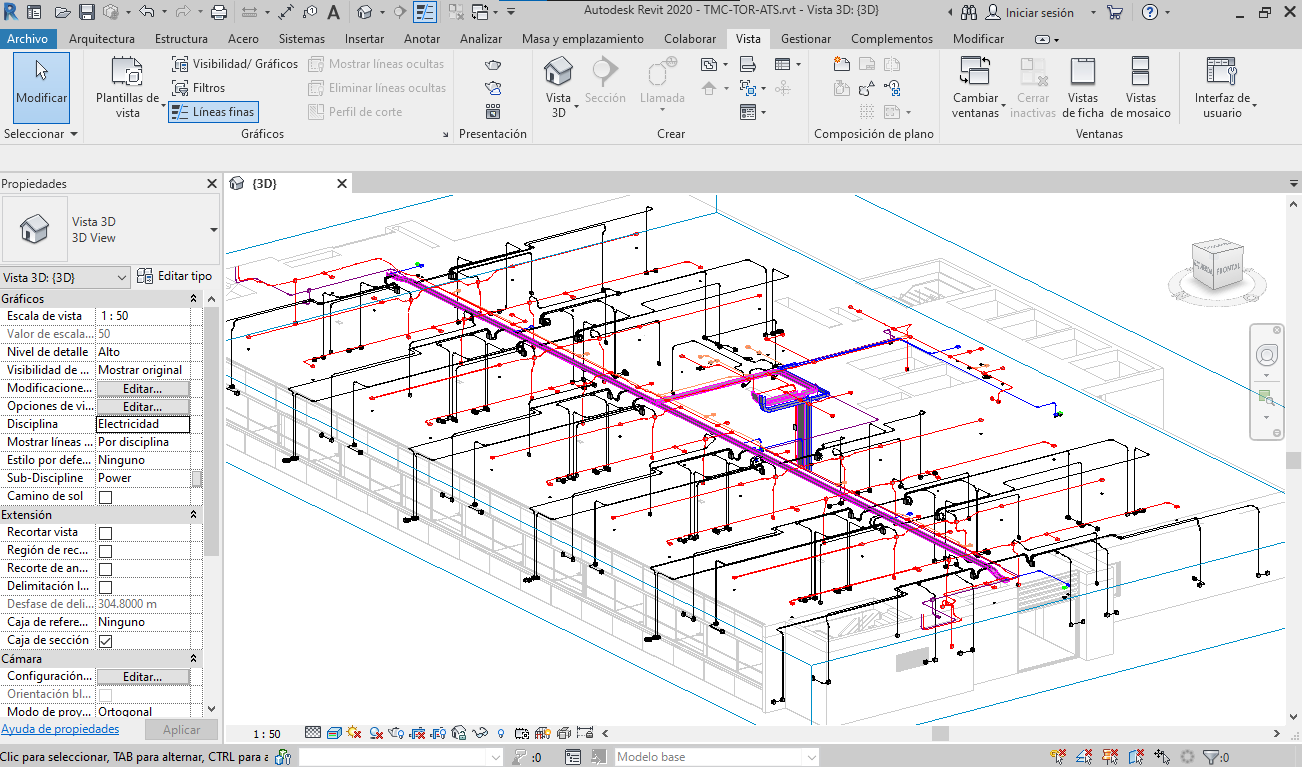Open Visibilidad/Gráficos settings

pyautogui.click(x=235, y=64)
